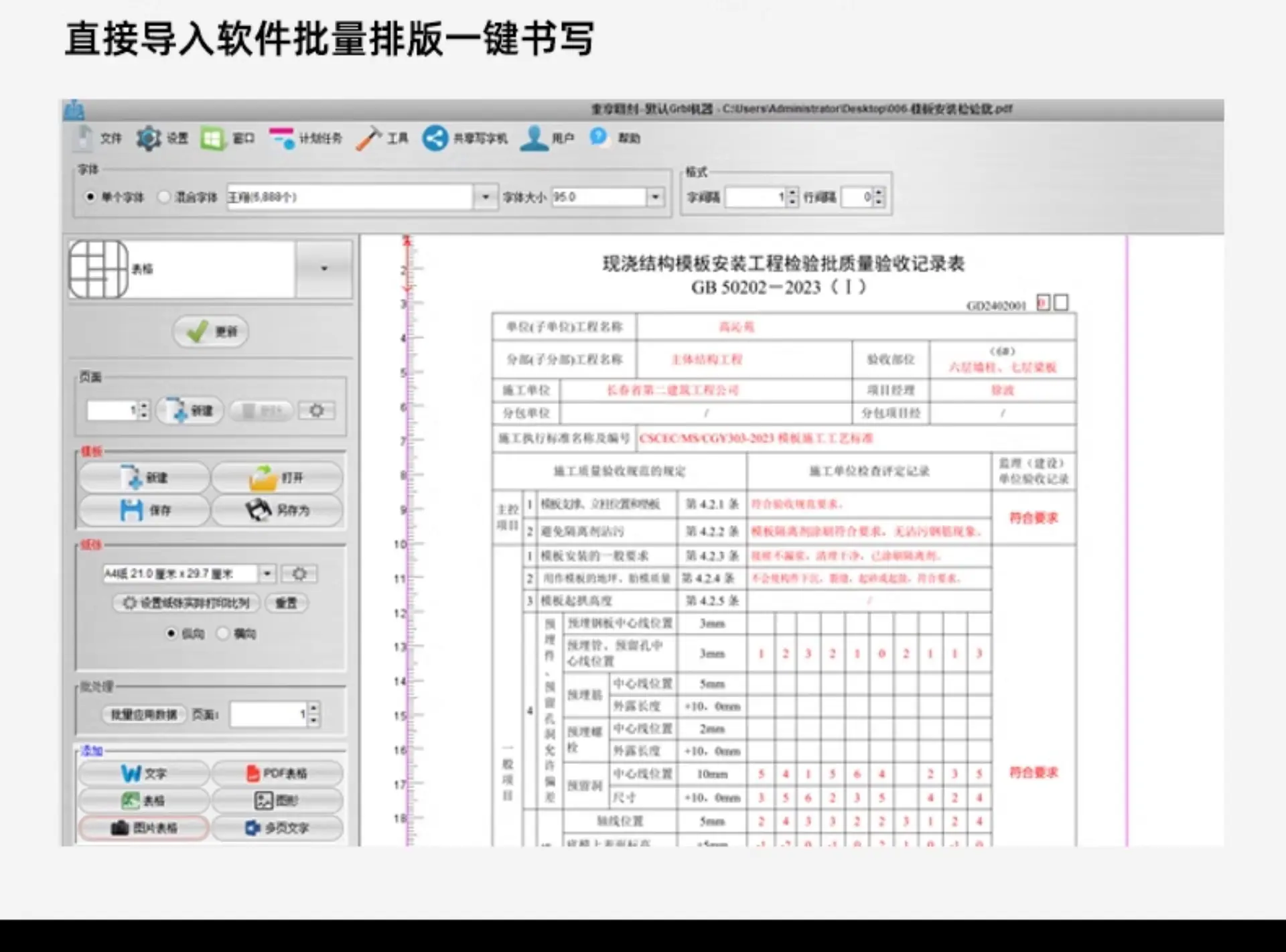The height and width of the screenshot is (952, 1286).
Task: Decrease 行间隔 with the down arrow
Action: [x=879, y=202]
